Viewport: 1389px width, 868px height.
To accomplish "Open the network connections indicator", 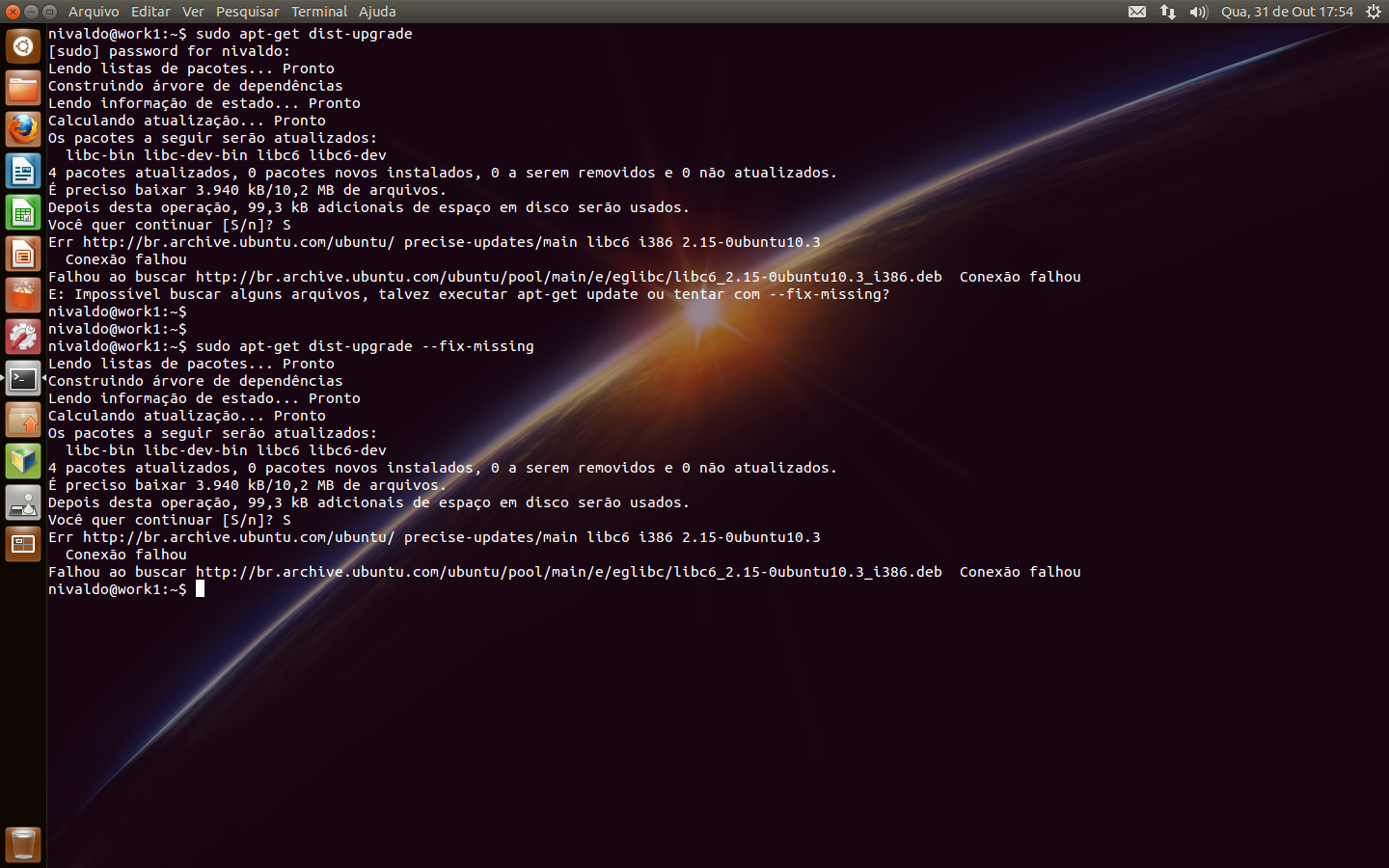I will 1168,12.
